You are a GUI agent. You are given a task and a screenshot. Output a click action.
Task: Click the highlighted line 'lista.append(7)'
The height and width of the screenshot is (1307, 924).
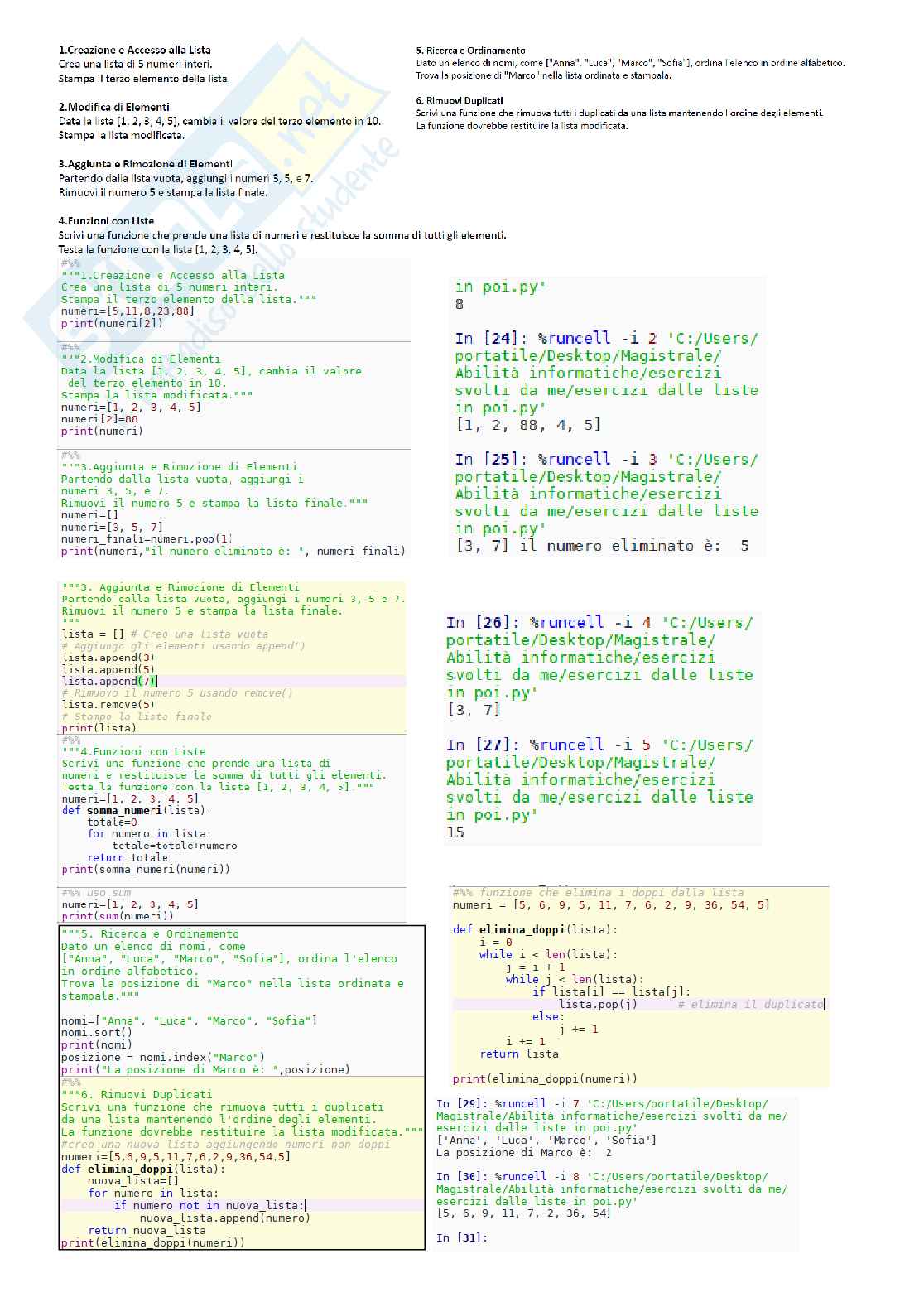click(108, 681)
